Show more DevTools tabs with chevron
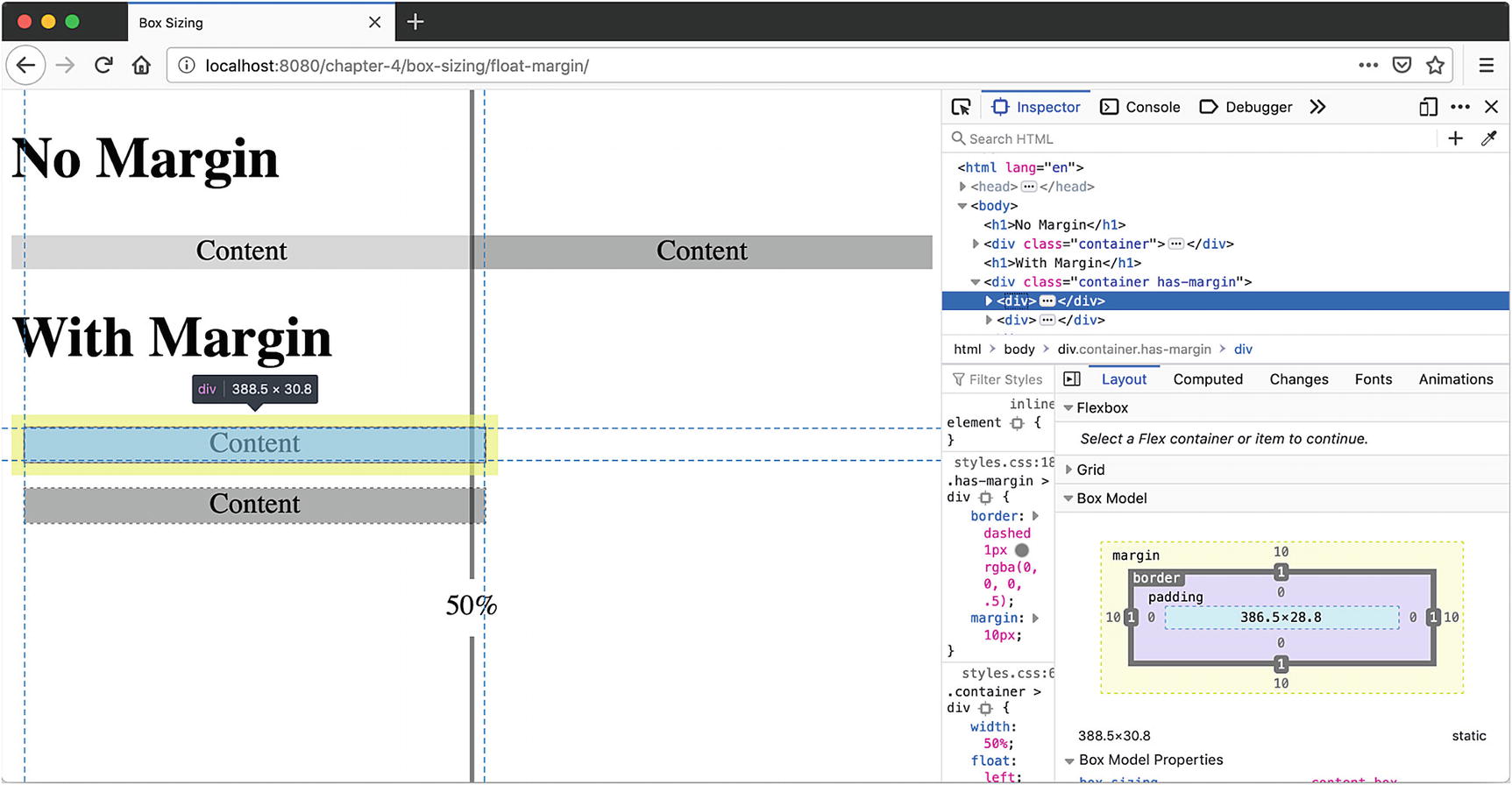1512x785 pixels. [x=1317, y=107]
